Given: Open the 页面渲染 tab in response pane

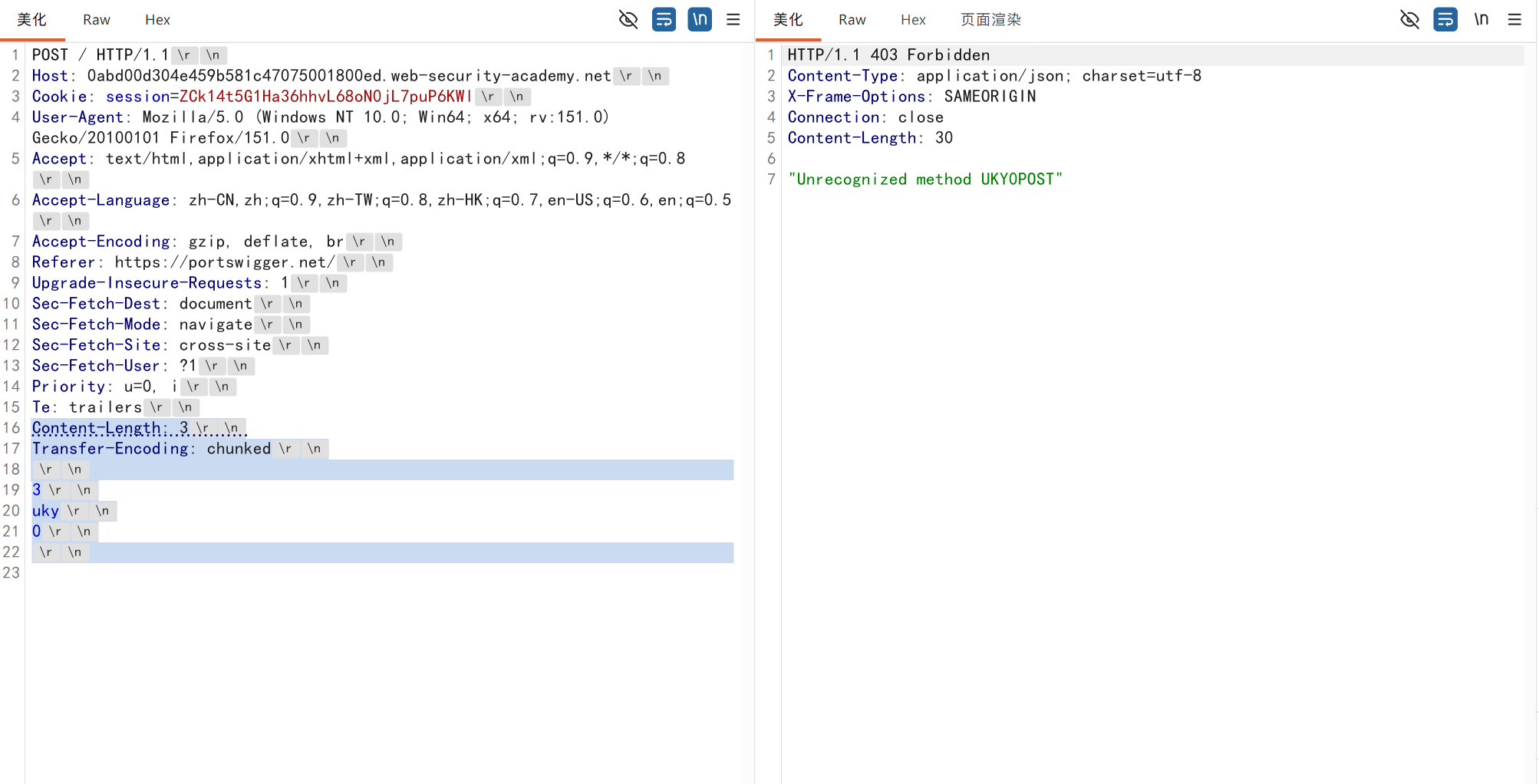Looking at the screenshot, I should coord(990,20).
